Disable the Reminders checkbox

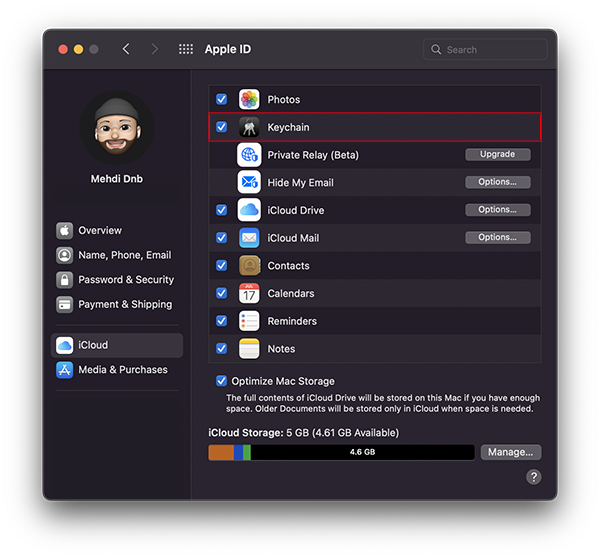tap(222, 321)
